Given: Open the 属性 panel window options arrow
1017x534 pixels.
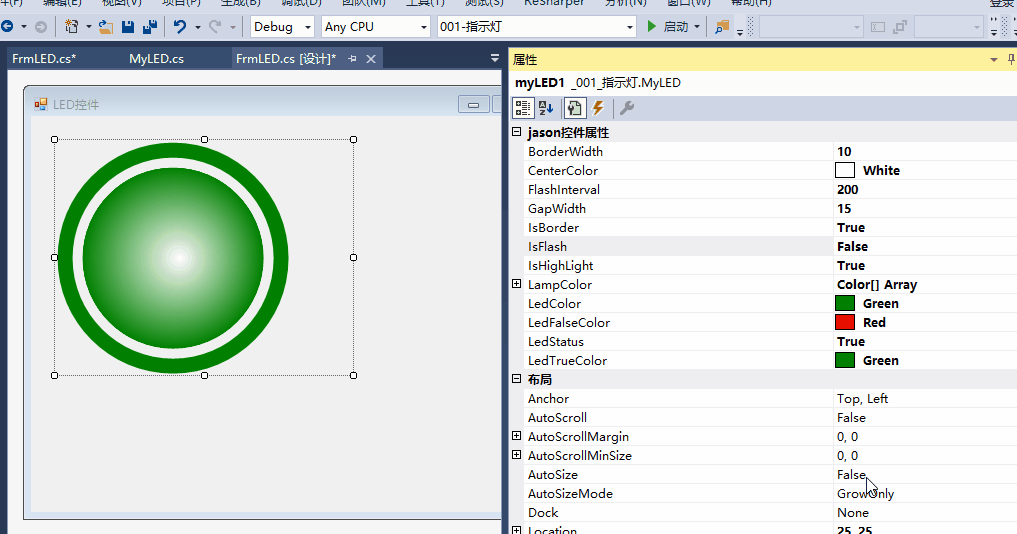Looking at the screenshot, I should click(x=994, y=60).
